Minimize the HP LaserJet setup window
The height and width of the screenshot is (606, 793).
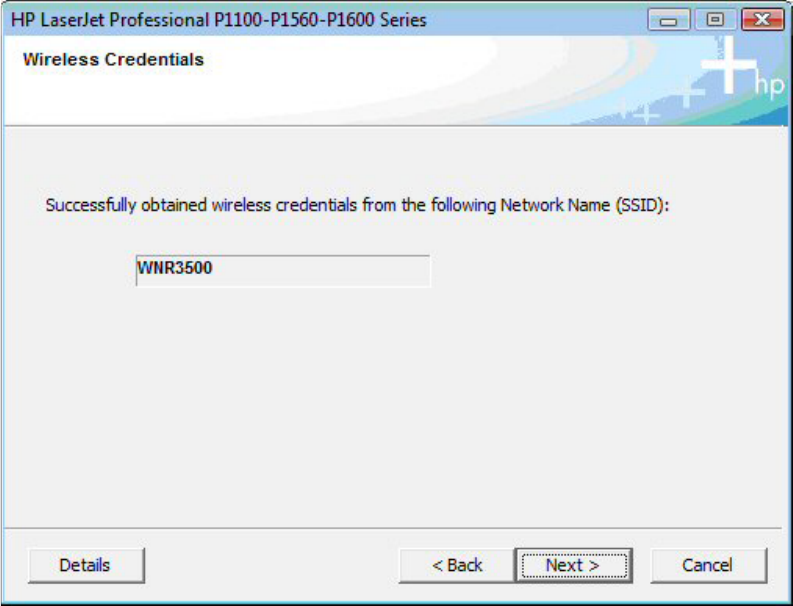point(669,20)
